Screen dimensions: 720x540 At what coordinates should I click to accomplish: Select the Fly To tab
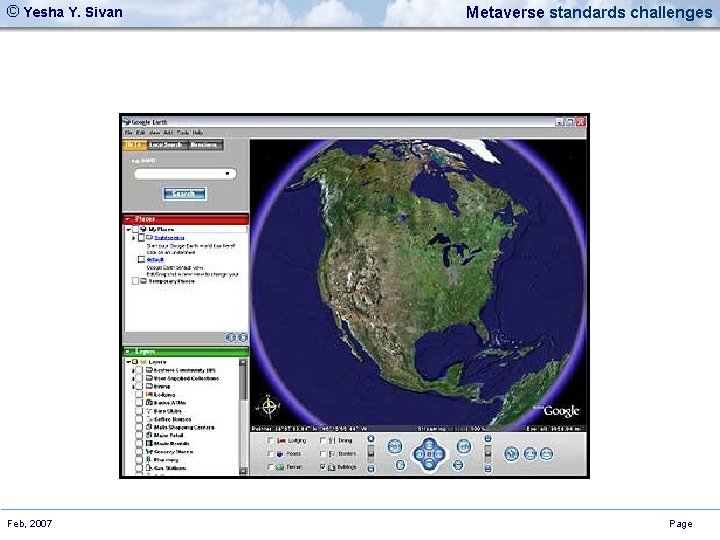[135, 145]
